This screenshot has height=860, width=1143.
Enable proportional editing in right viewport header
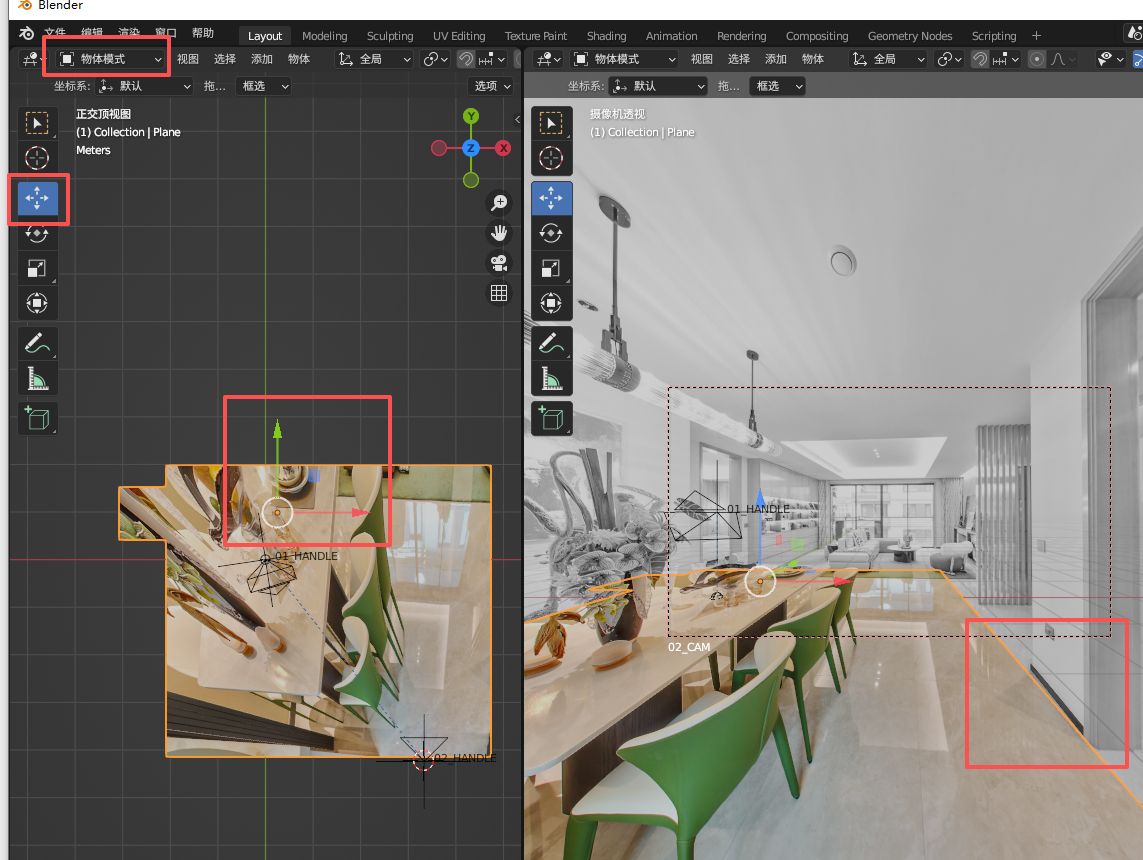pos(1037,60)
